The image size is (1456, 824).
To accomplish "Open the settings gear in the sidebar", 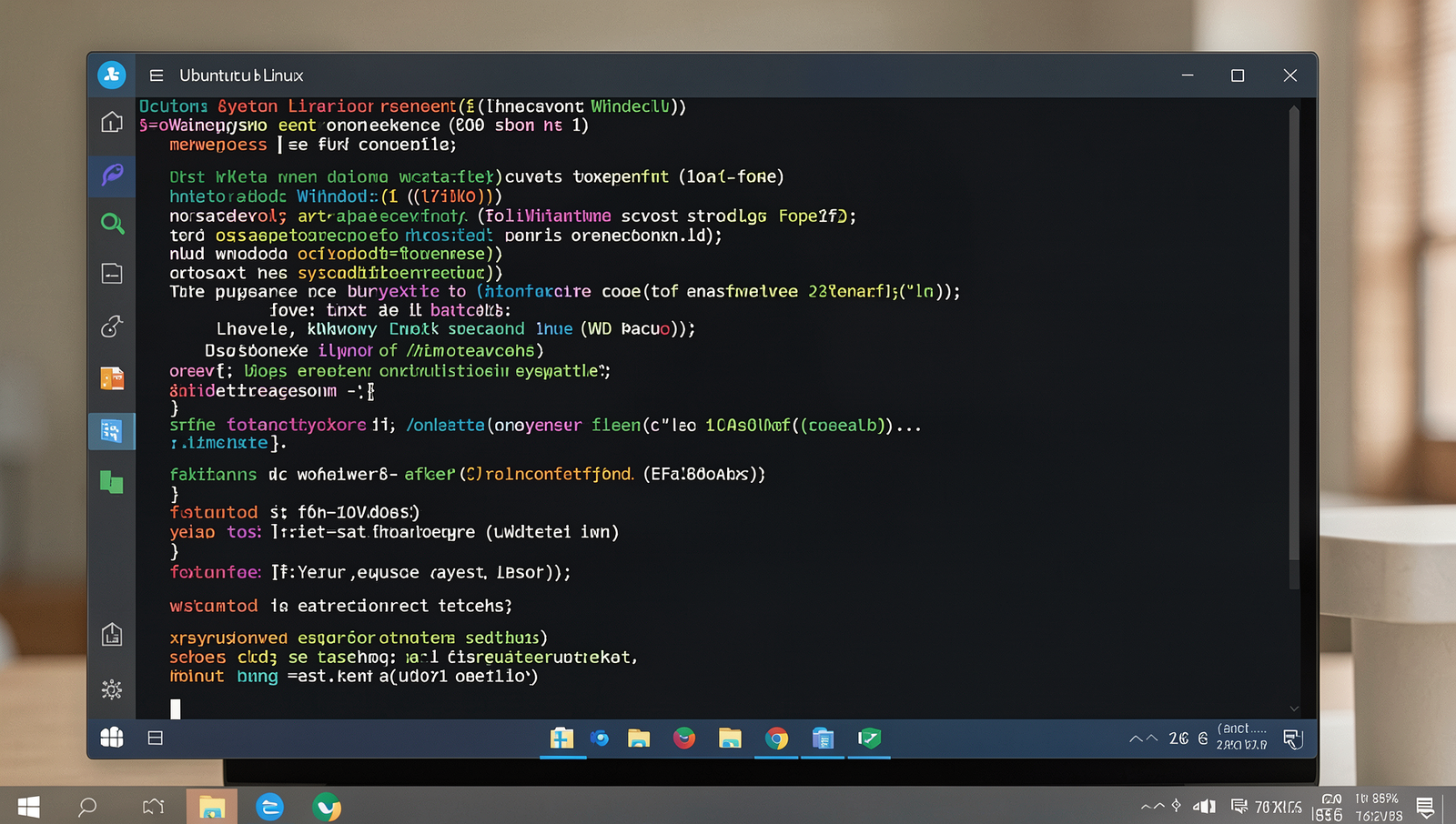I will pos(112,689).
